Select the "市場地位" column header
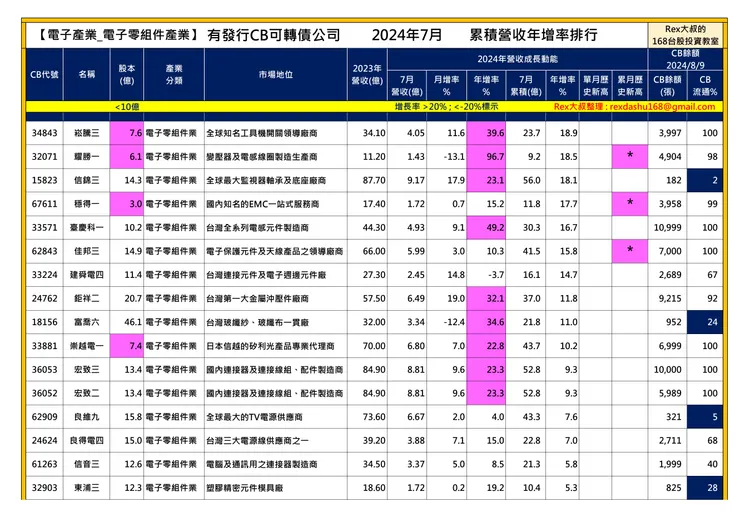 coord(276,75)
